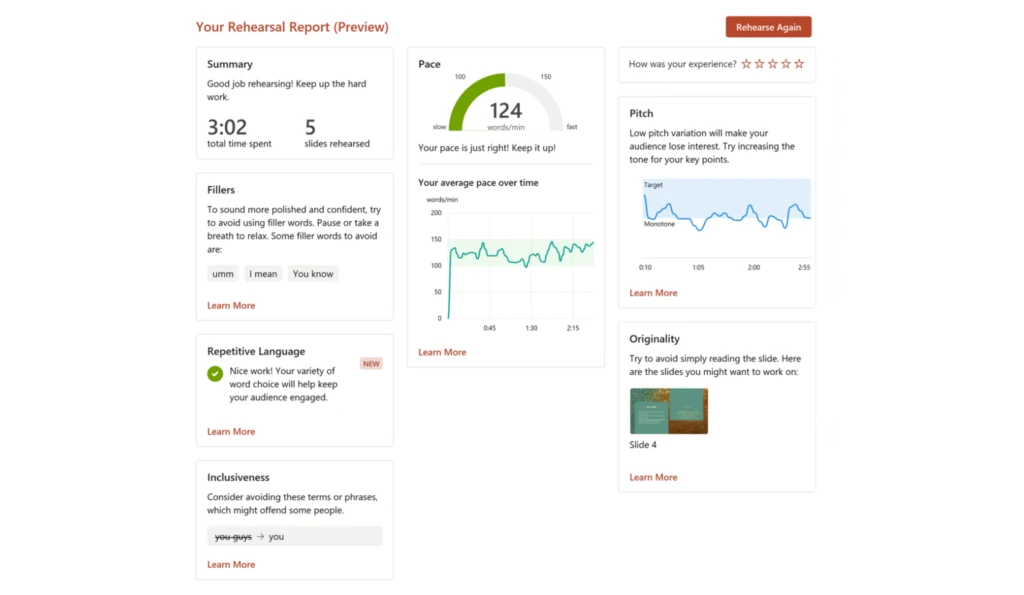Open Learn More under Repetitive Language
The width and height of the screenshot is (1024, 595).
231,432
